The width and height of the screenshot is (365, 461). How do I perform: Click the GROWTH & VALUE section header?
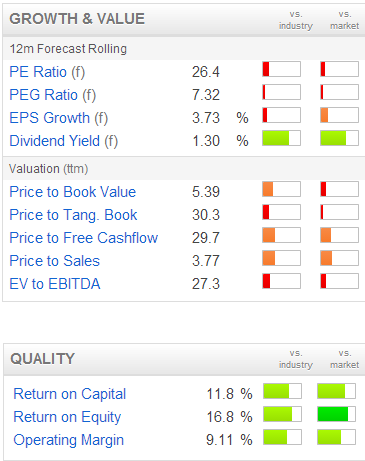[x=77, y=19]
